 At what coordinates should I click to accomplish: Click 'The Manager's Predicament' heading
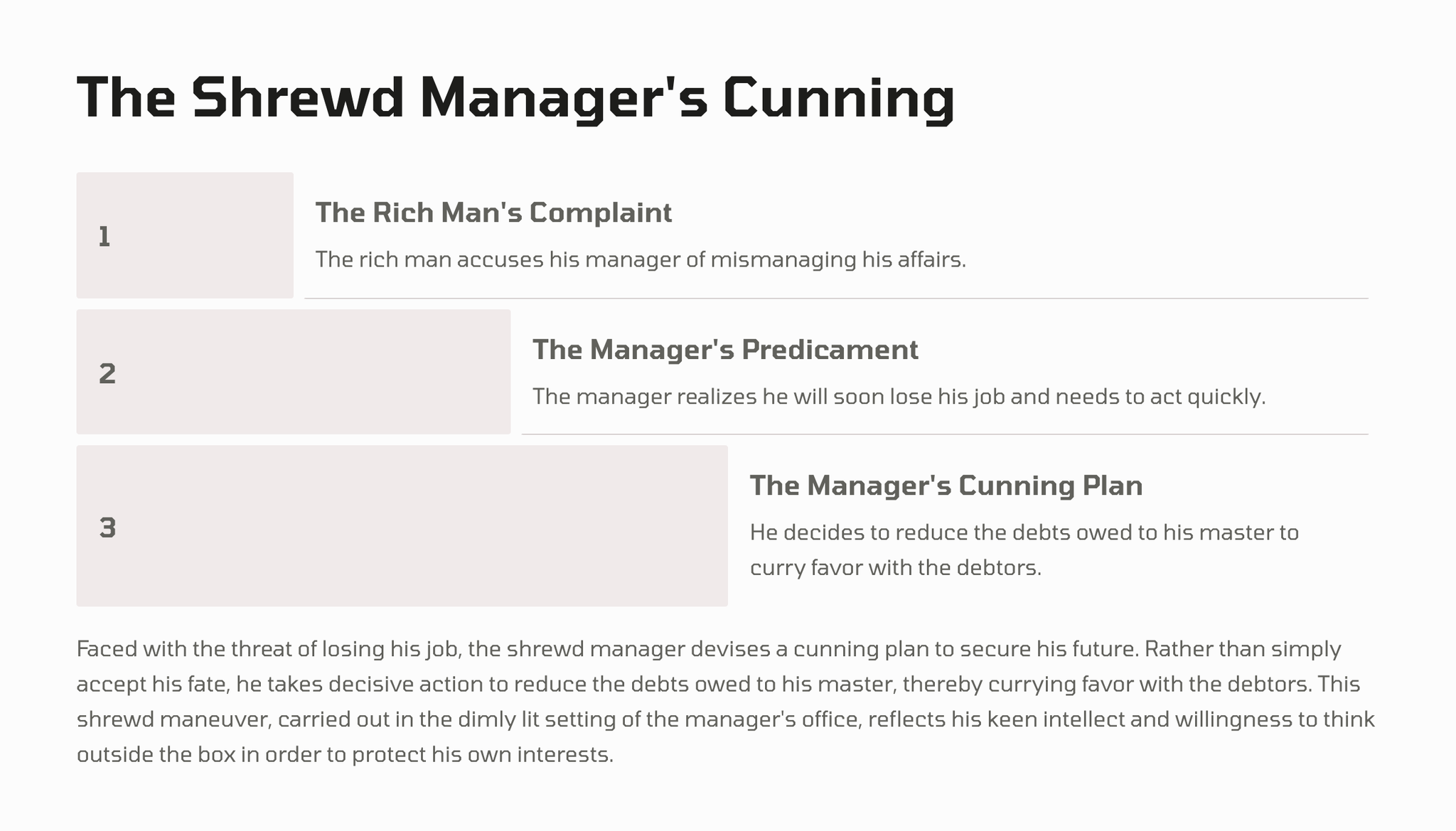pos(725,350)
